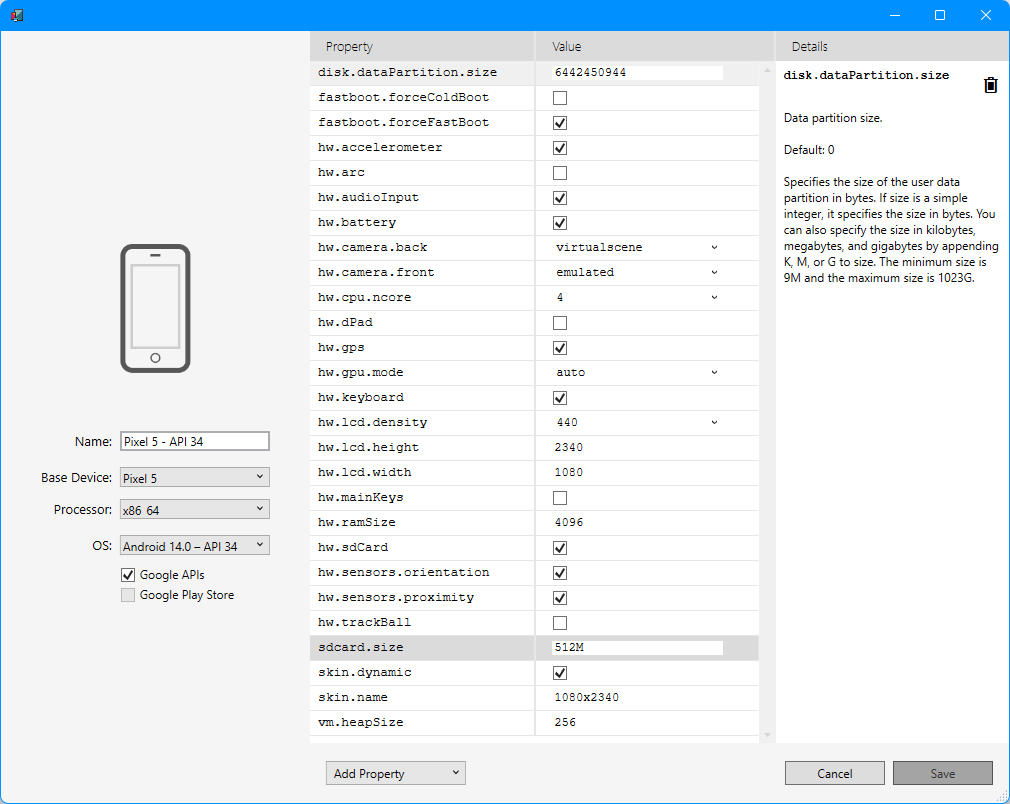Click the device Name input field
1010x804 pixels.
pos(194,441)
